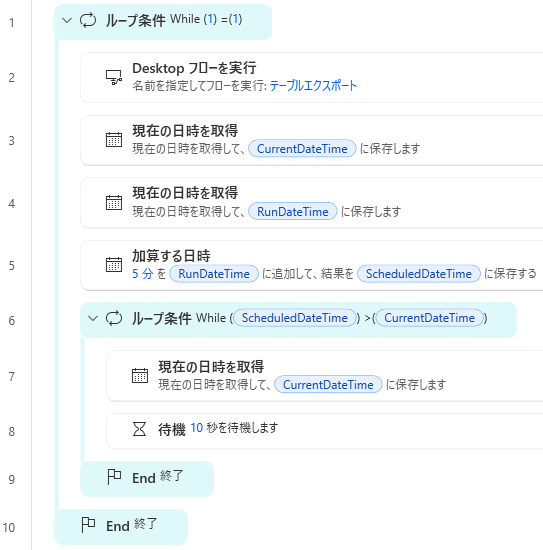Select line number 8 in the gutter
This screenshot has height=550, width=543.
click(12, 431)
